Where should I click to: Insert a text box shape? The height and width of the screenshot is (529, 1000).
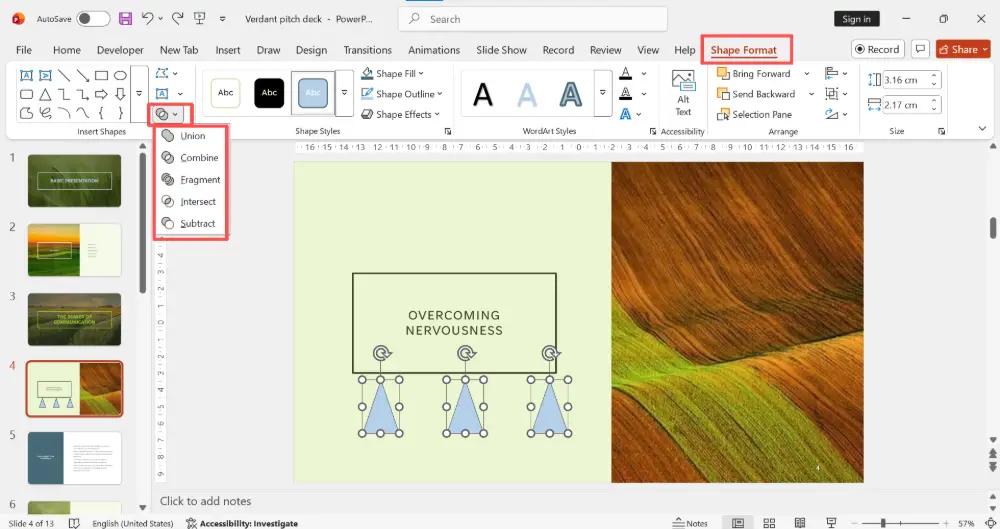(26, 75)
